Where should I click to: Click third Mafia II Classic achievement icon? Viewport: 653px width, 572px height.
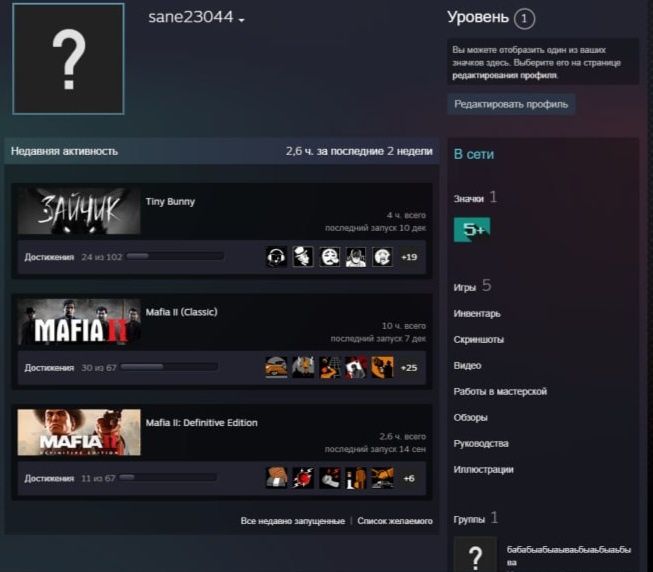(329, 368)
